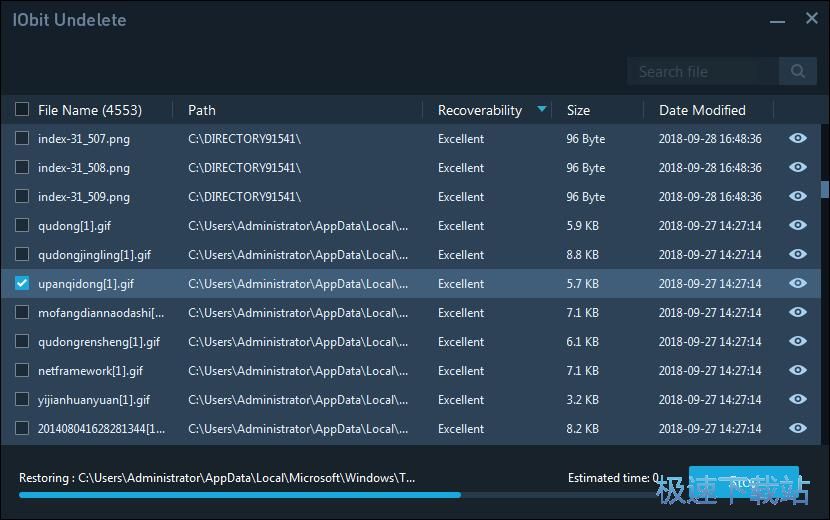
Task: Preview index-31_509.png with its eye icon
Action: 798,196
